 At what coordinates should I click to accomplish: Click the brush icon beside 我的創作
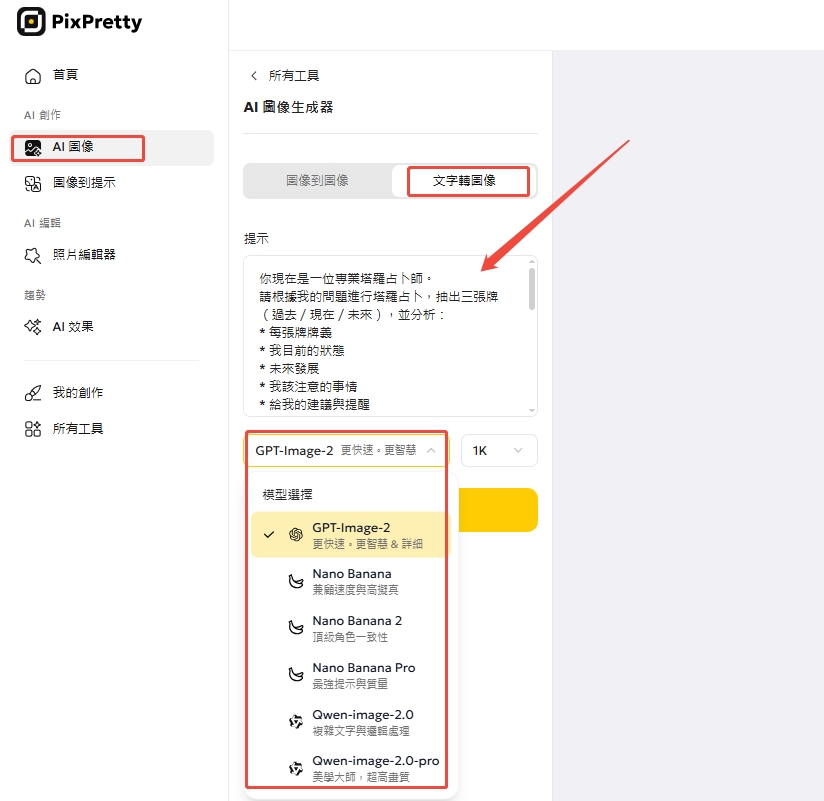33,393
